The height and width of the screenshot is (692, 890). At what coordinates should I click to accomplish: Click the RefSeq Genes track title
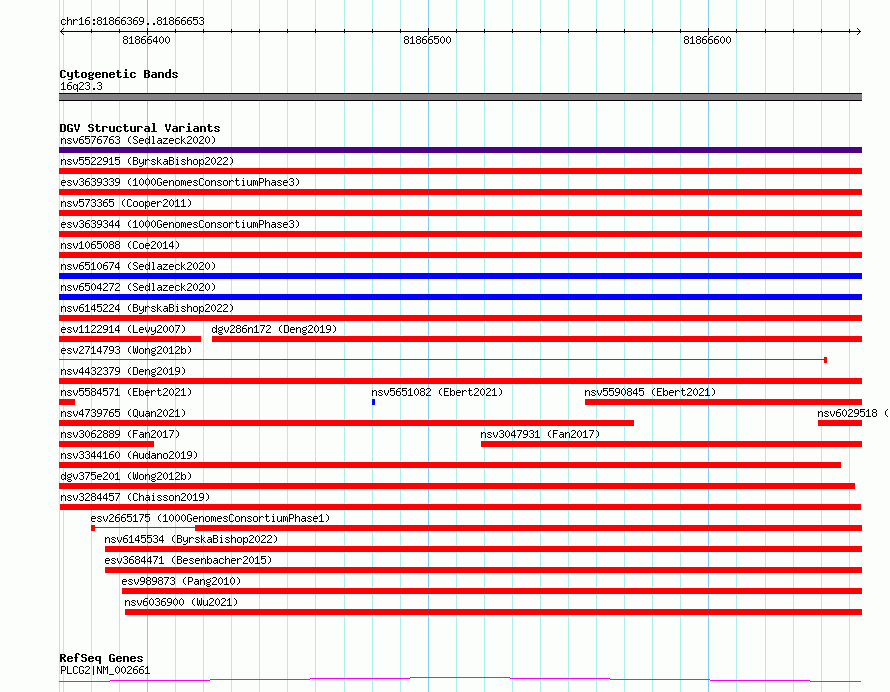(101, 658)
